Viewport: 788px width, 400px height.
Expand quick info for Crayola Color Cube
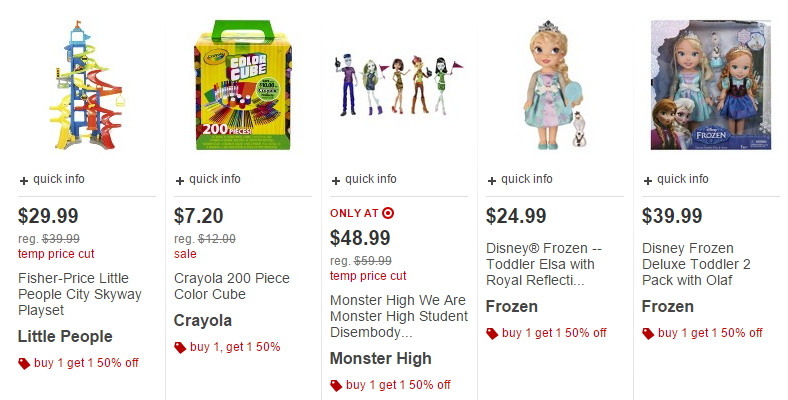pyautogui.click(x=208, y=179)
